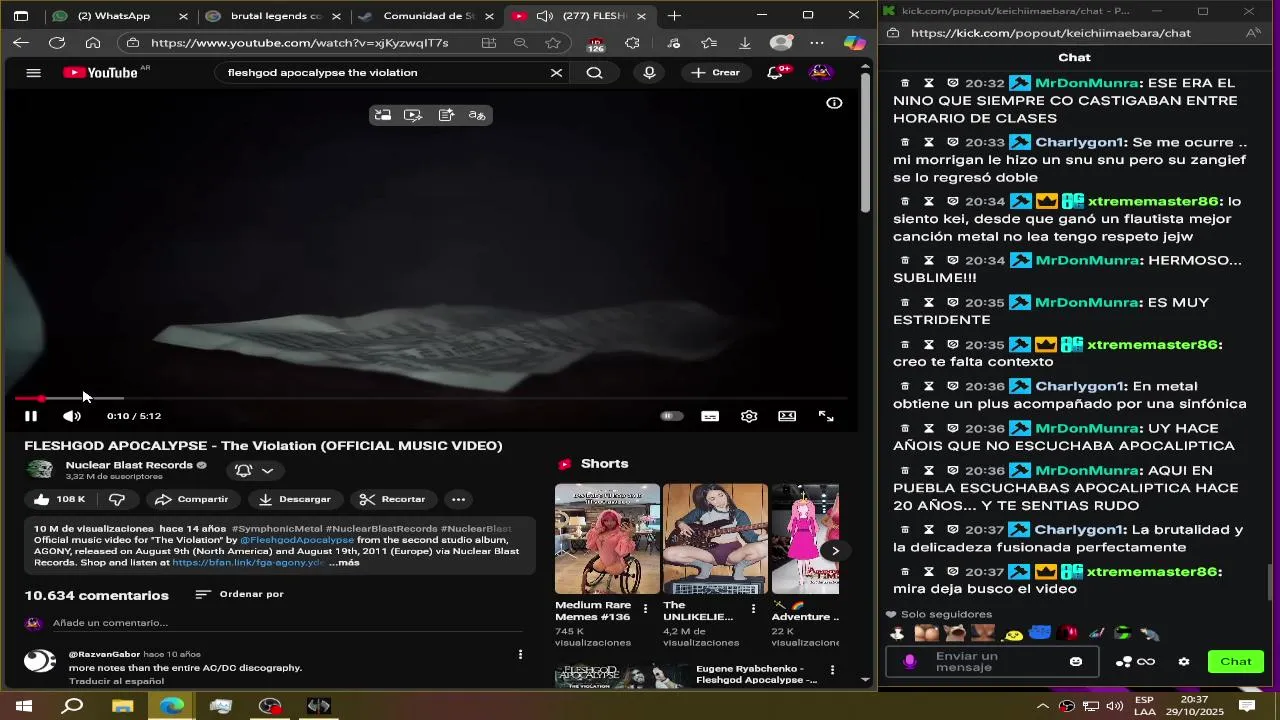This screenshot has height=720, width=1280.
Task: Open Kick chat settings gear
Action: pos(1184,661)
